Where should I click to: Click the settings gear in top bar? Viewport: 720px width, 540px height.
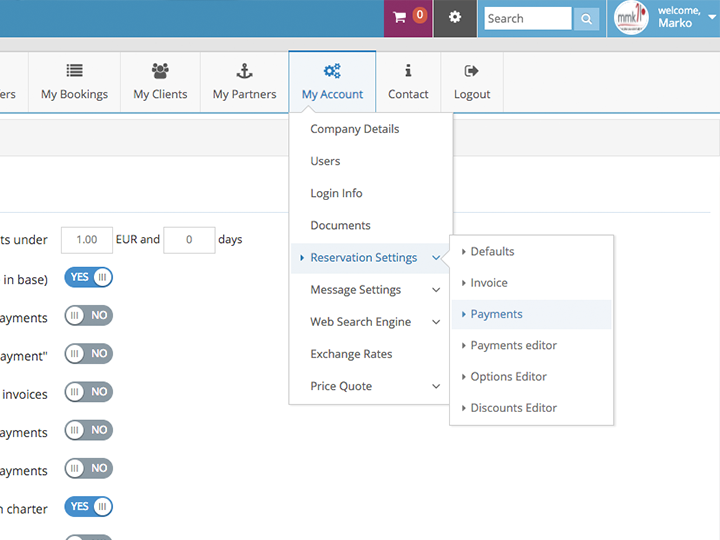pyautogui.click(x=455, y=17)
